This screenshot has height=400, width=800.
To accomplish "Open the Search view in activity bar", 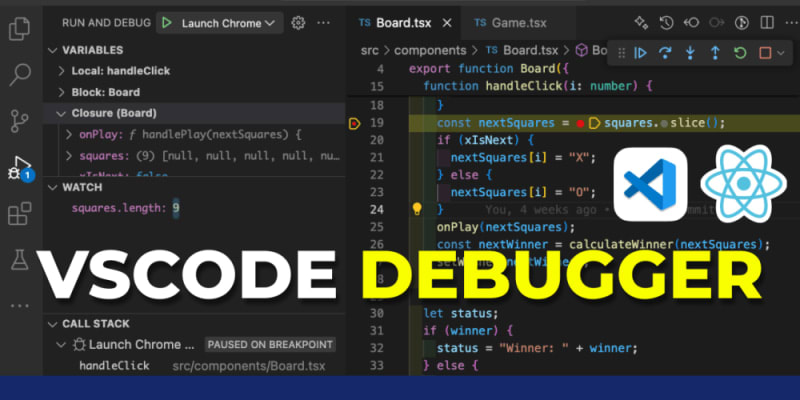I will 20,73.
